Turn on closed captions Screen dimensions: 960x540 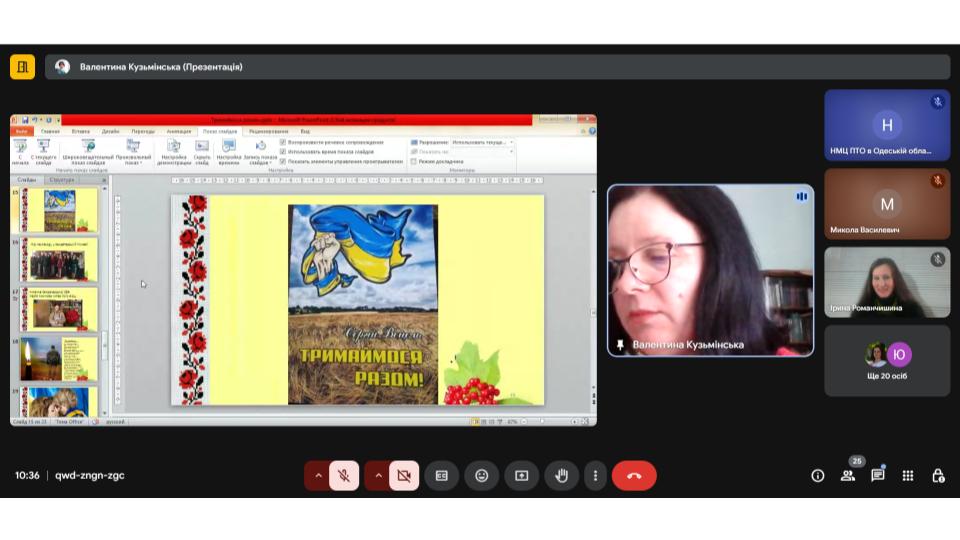[441, 476]
